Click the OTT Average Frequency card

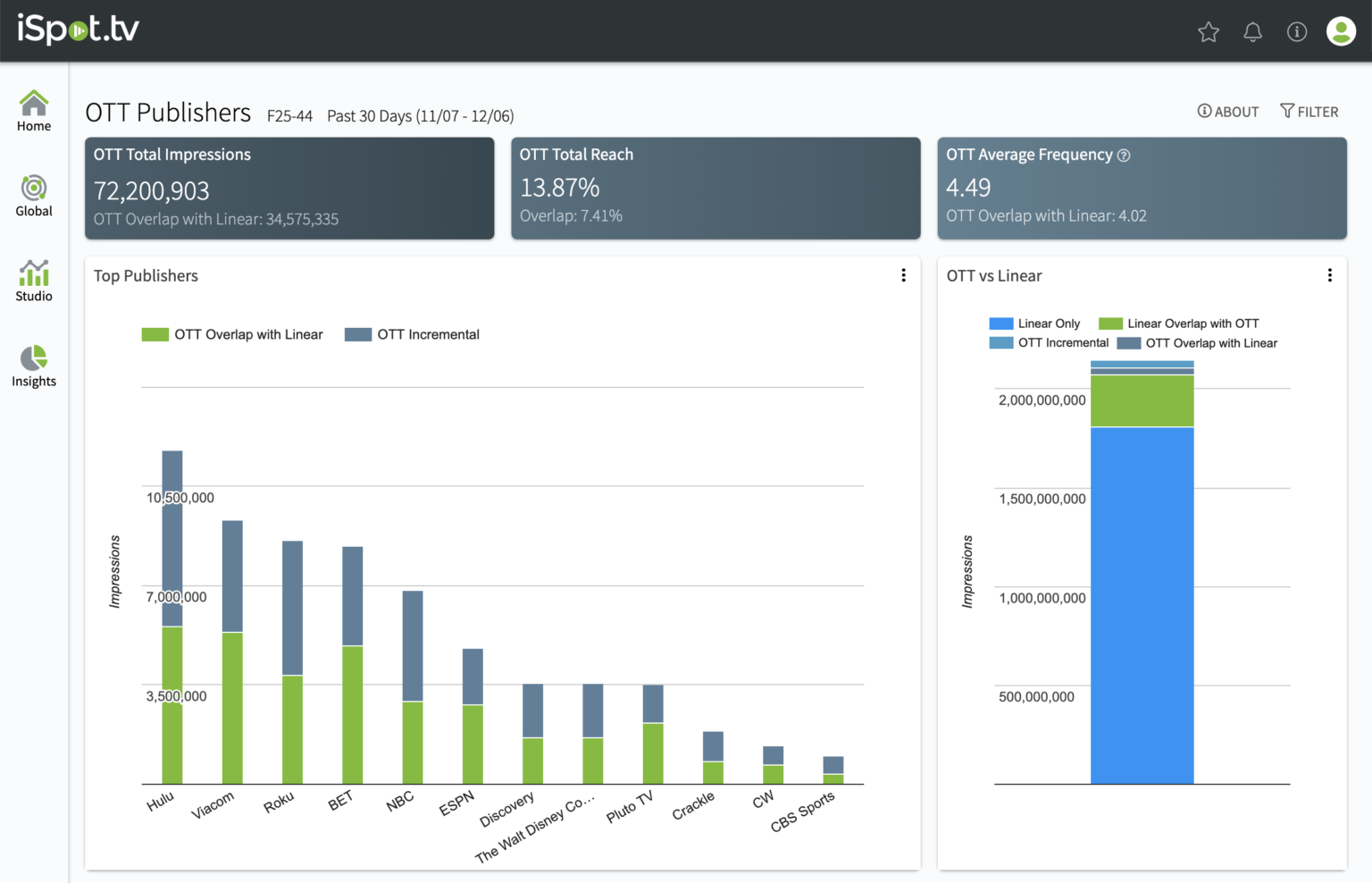1142,188
